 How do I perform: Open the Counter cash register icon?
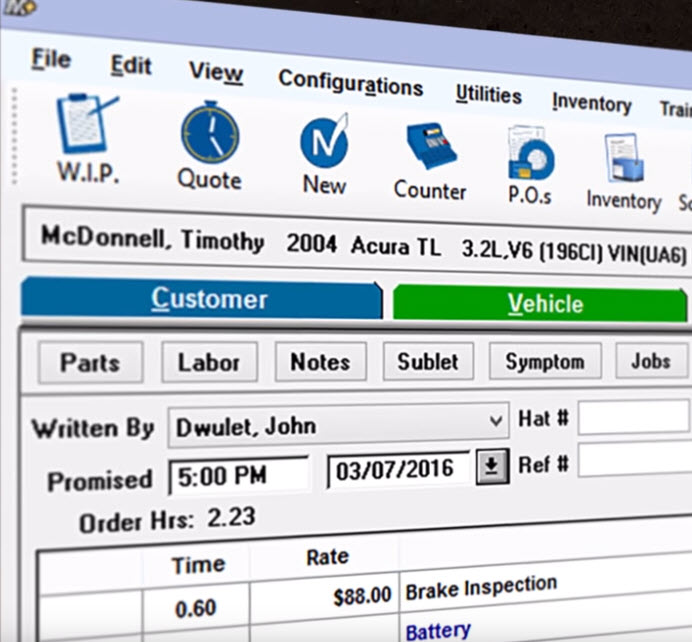430,148
